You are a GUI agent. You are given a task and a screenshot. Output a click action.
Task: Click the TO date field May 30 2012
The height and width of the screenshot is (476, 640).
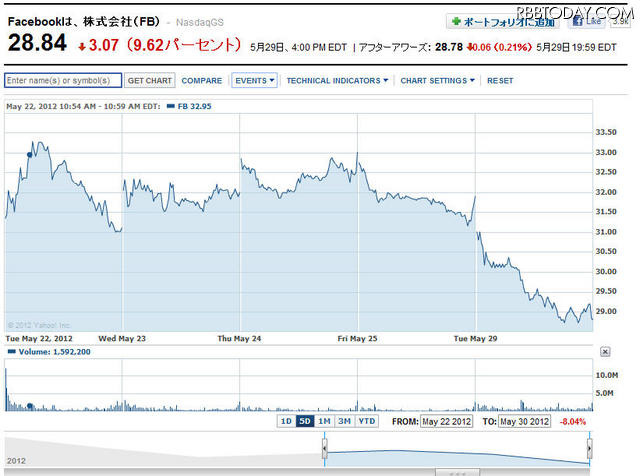(524, 421)
